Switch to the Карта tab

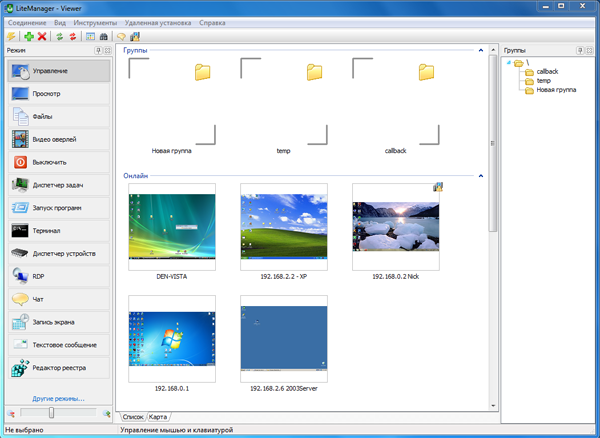[158, 417]
